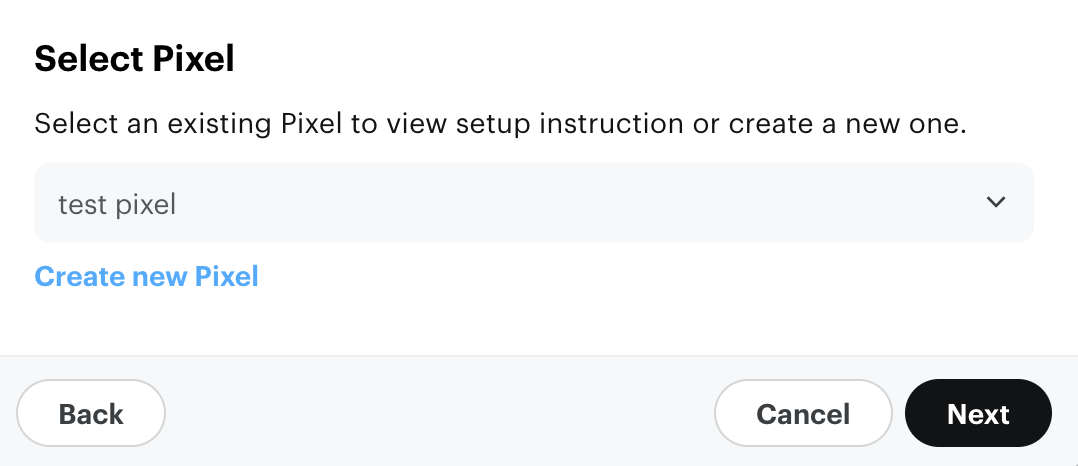Start creating a new Pixel
The image size is (1078, 466).
click(147, 276)
